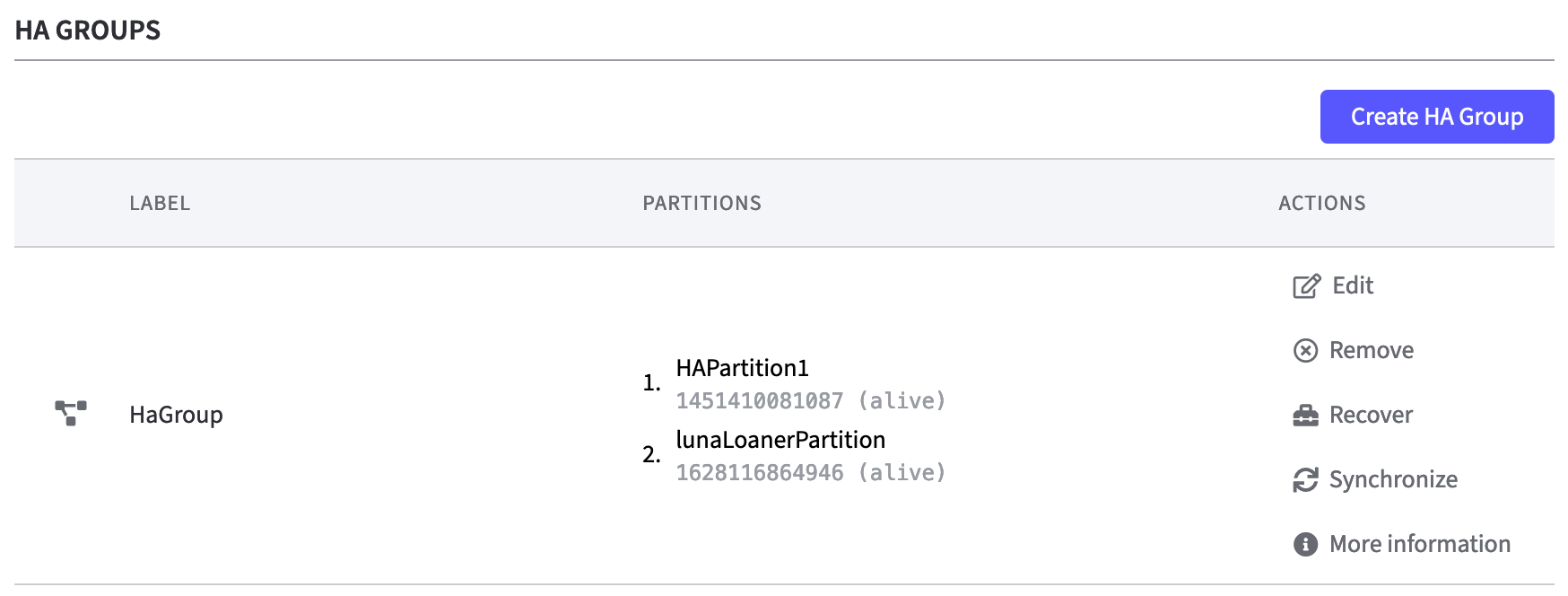
Task: Choose the Remove text link
Action: click(1371, 350)
